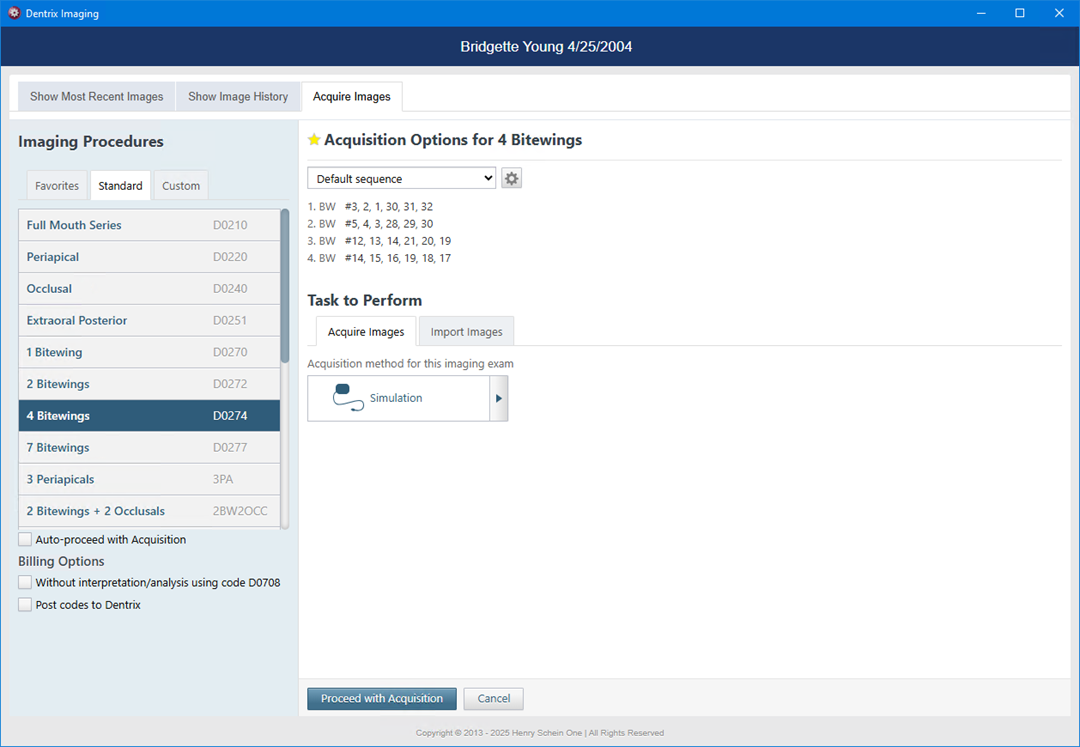Select the 2 Bitewings procedure
This screenshot has width=1080, height=747.
click(x=149, y=383)
